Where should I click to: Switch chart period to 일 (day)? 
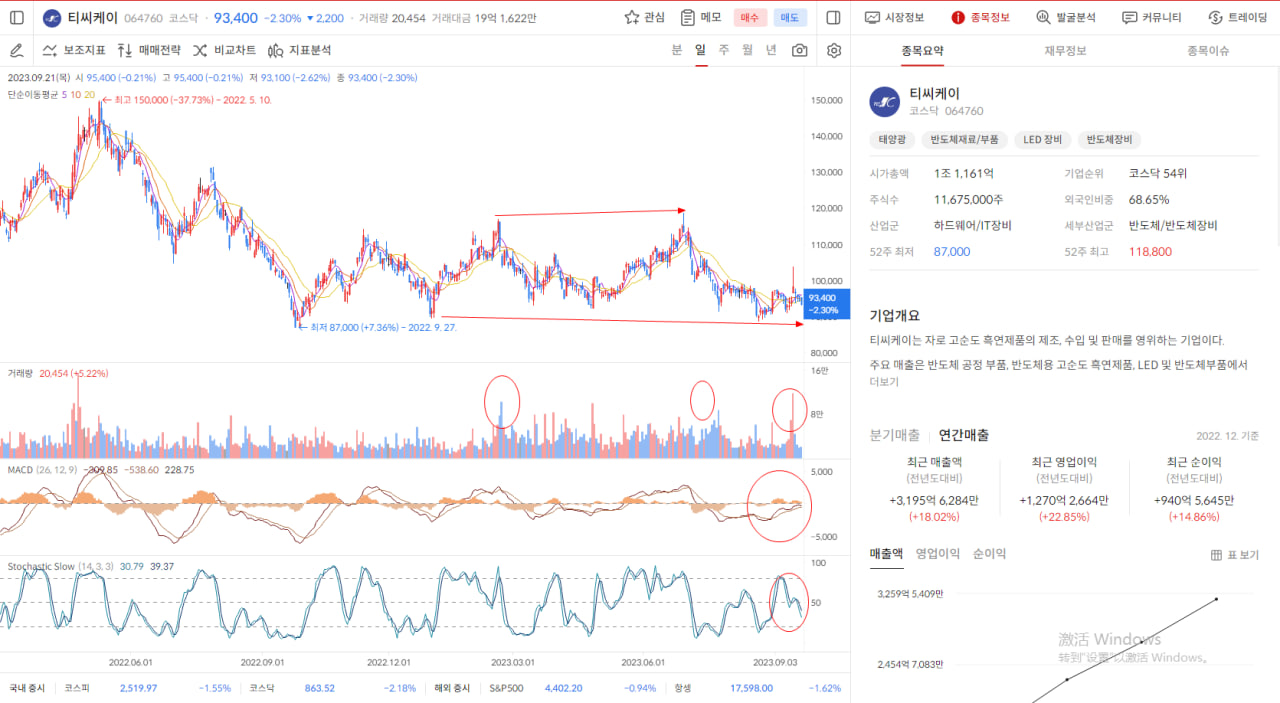coord(700,50)
